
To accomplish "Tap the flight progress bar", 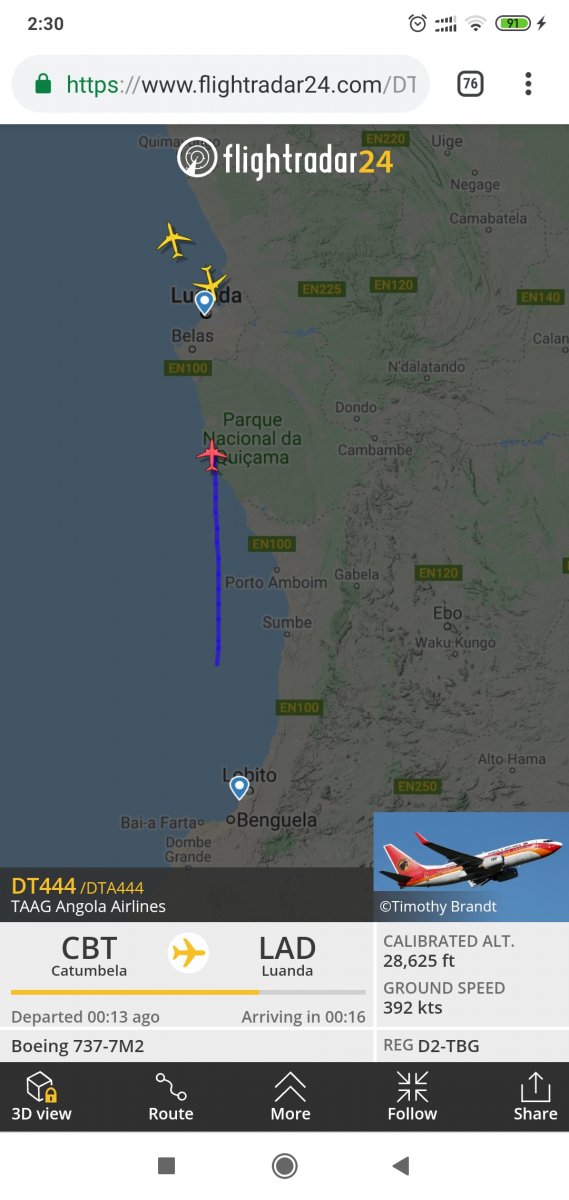I will [188, 992].
